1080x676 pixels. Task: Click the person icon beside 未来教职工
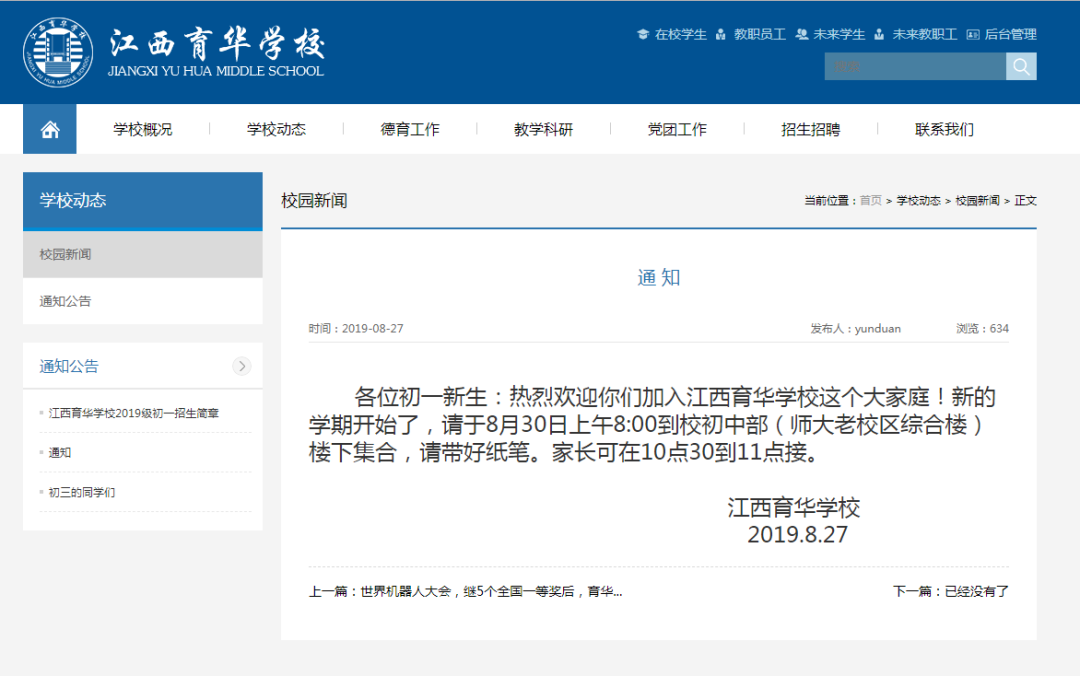click(879, 34)
